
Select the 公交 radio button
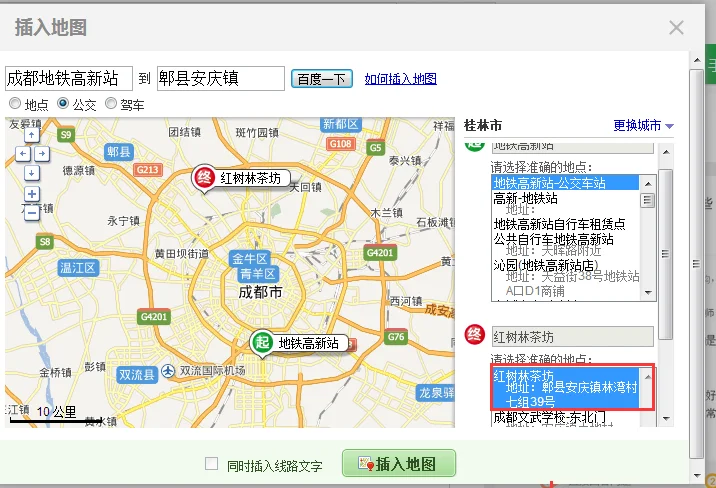(x=63, y=104)
